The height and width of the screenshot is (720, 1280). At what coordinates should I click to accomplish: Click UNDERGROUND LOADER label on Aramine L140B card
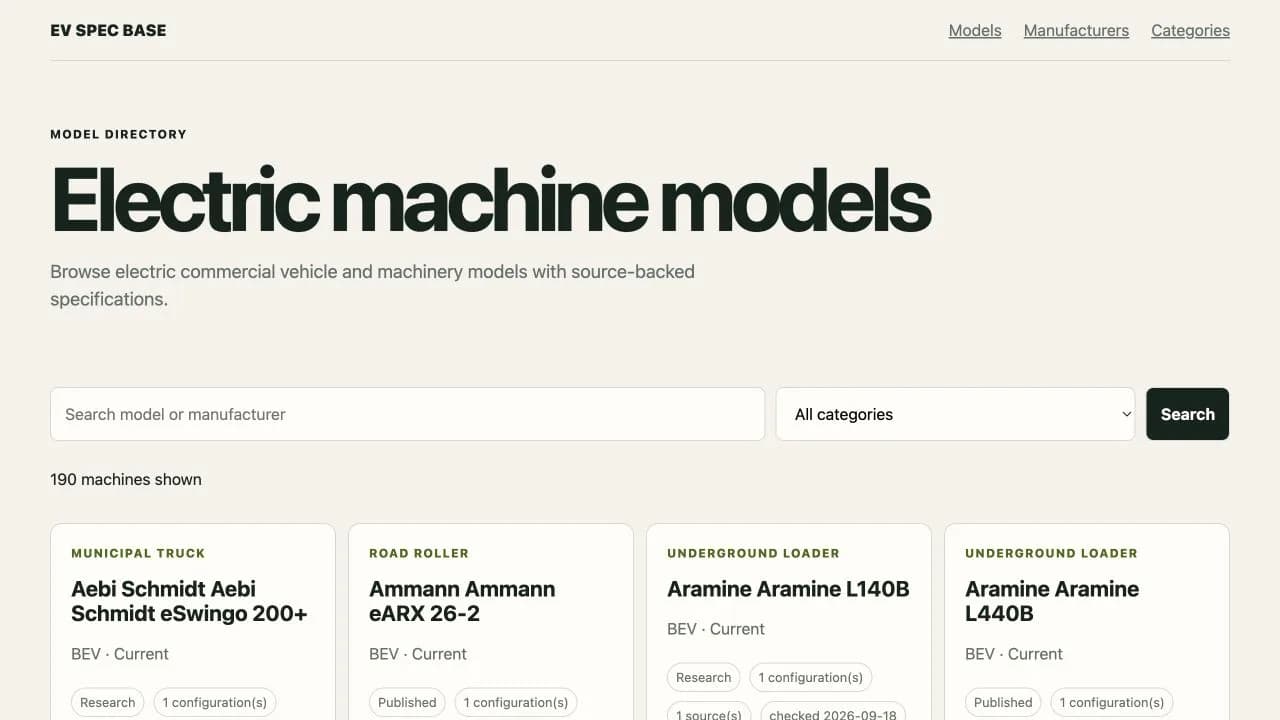point(753,553)
